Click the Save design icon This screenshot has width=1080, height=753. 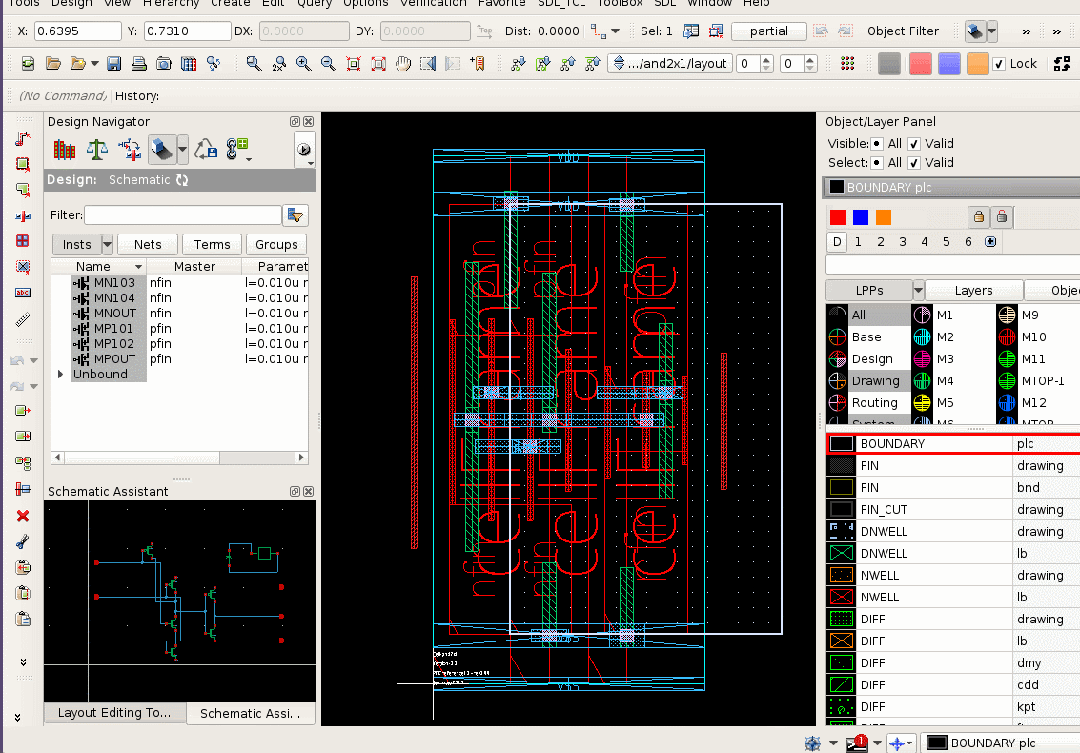[x=114, y=64]
